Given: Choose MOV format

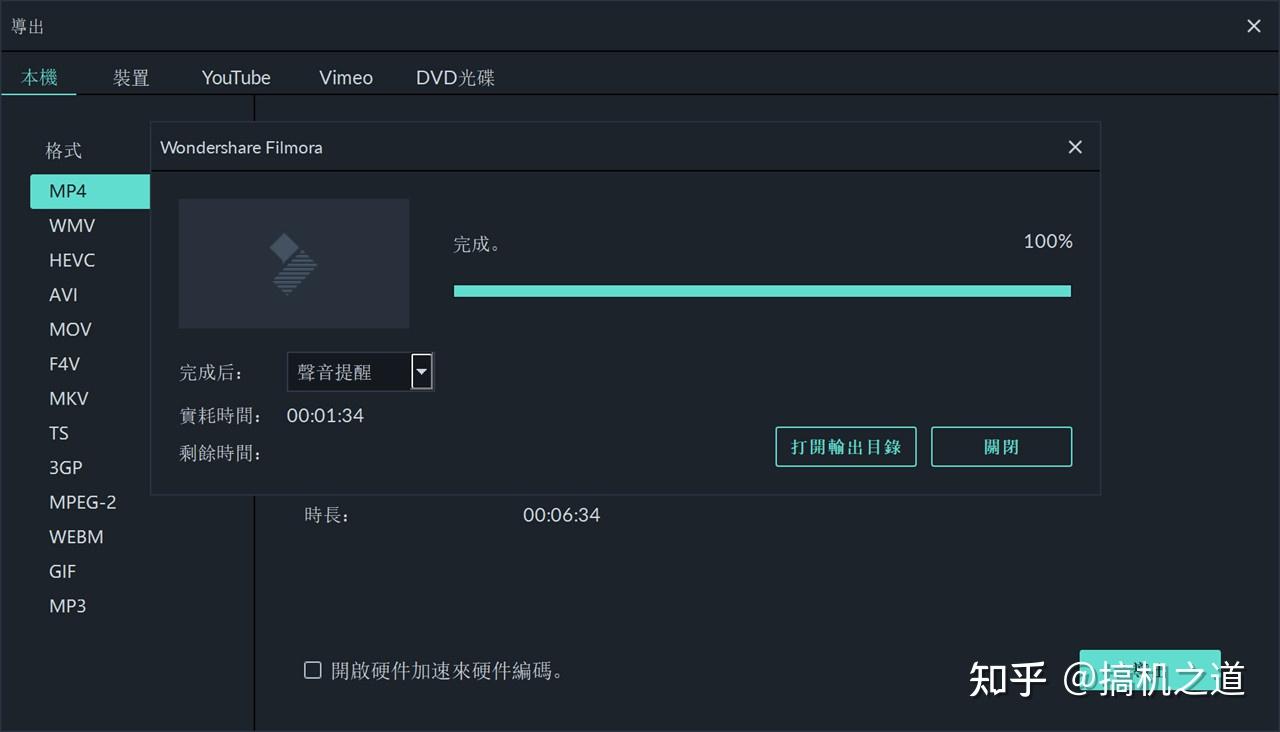Looking at the screenshot, I should point(70,329).
